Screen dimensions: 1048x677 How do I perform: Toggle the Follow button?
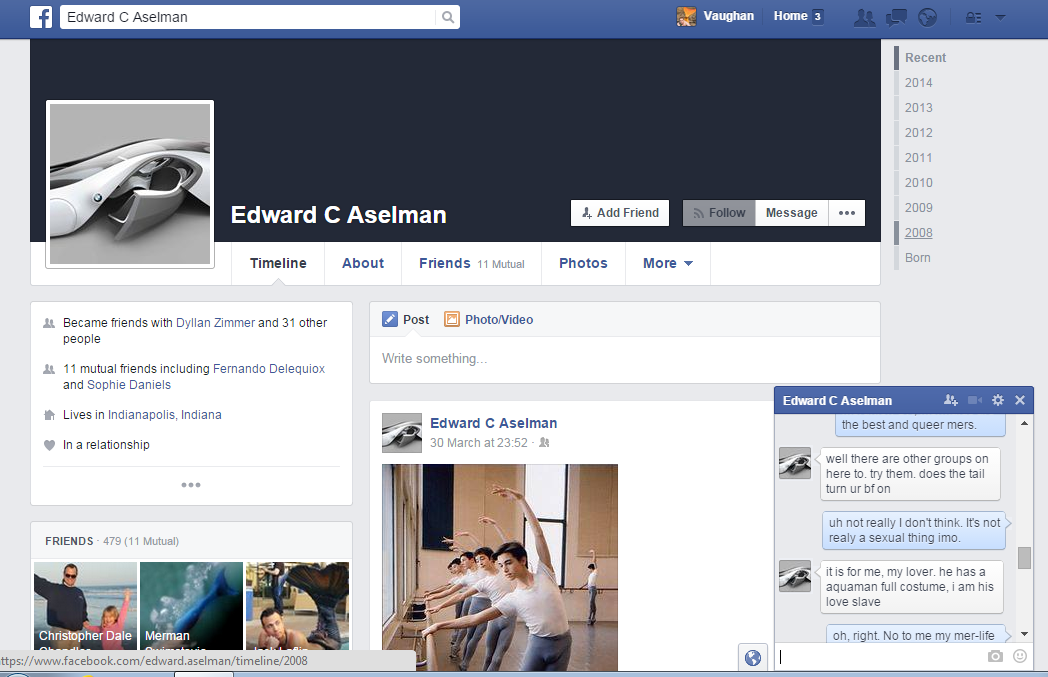(718, 213)
